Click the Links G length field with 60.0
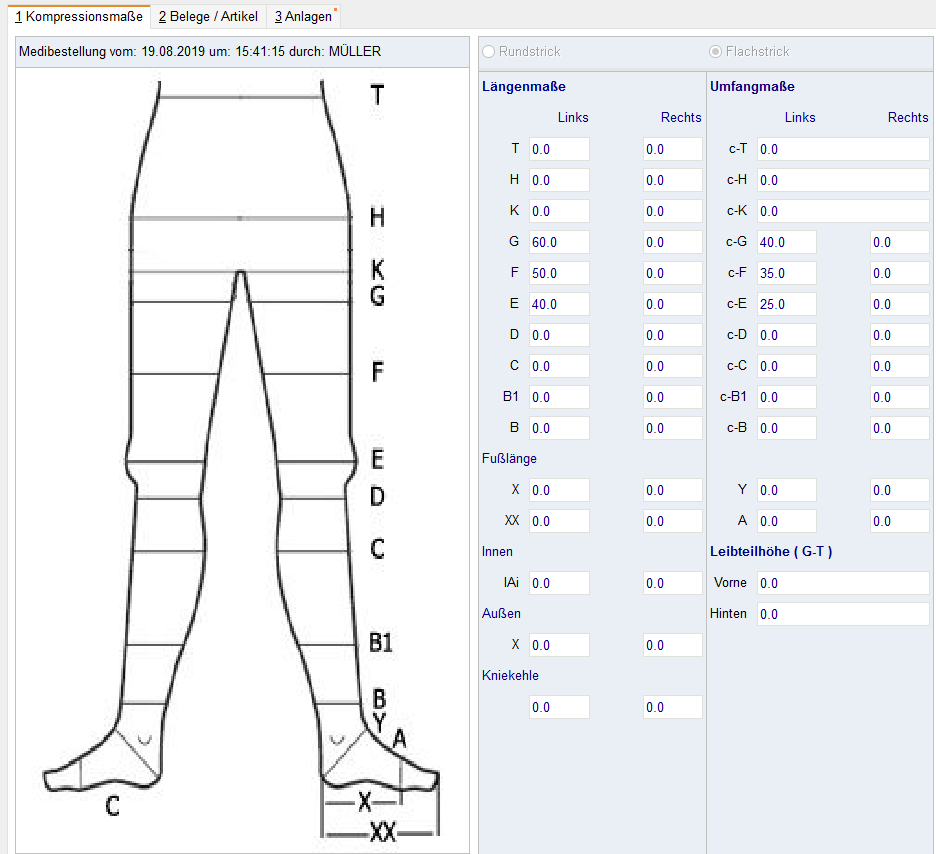 click(558, 242)
